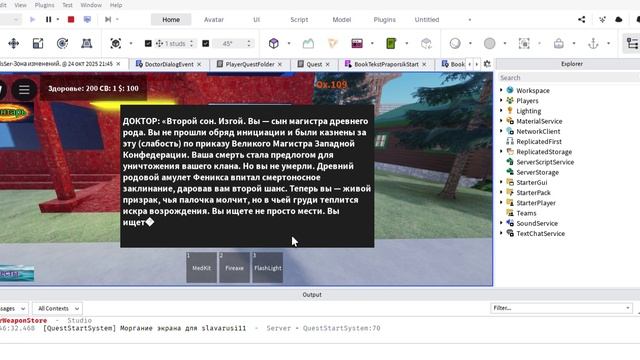Switch to the Model ribbon tab
Screen dimensions: 640x360
342,20
